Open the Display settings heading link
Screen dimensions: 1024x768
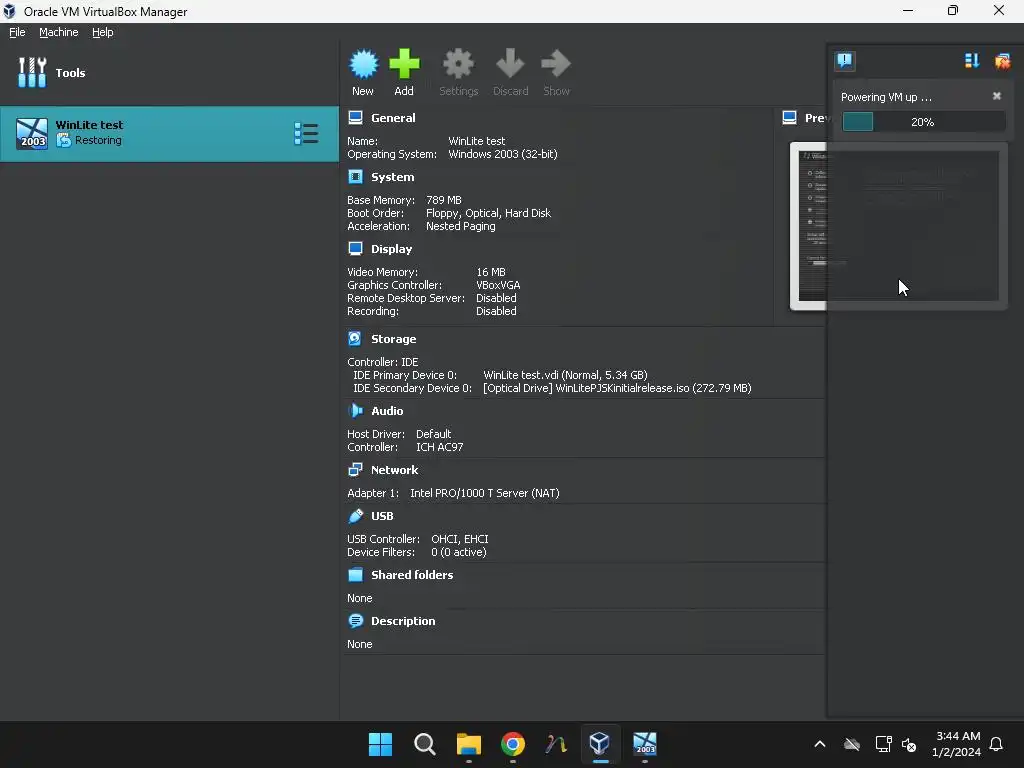(x=391, y=249)
